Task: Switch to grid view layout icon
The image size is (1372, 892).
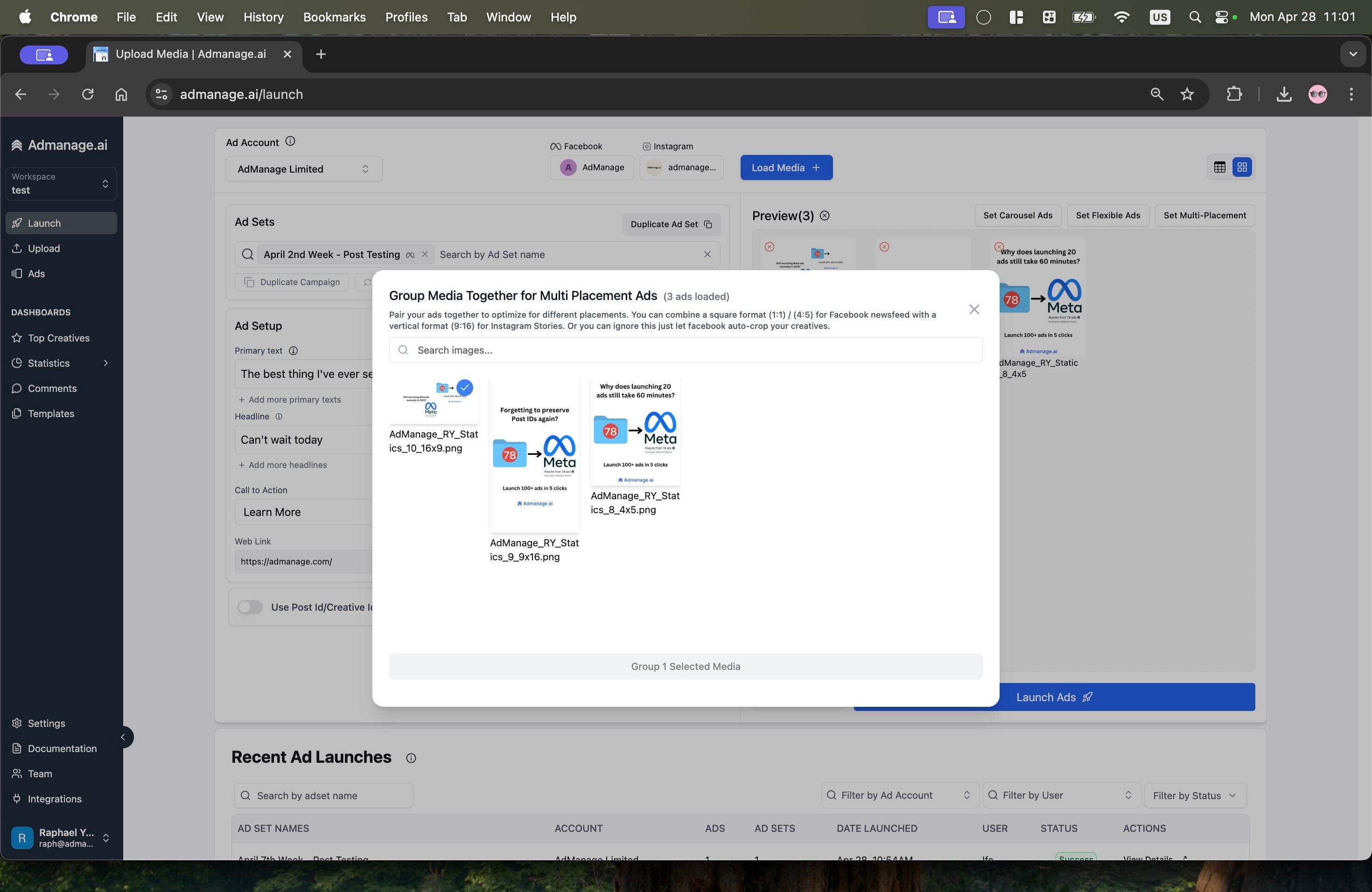Action: tap(1242, 167)
